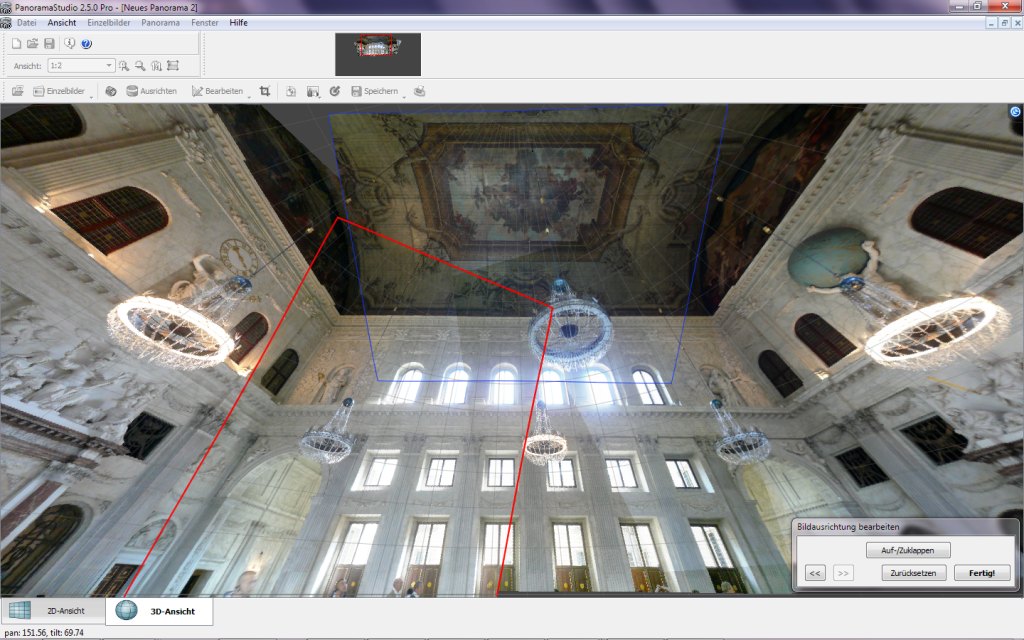Click next >> button
The height and width of the screenshot is (640, 1024).
click(843, 573)
